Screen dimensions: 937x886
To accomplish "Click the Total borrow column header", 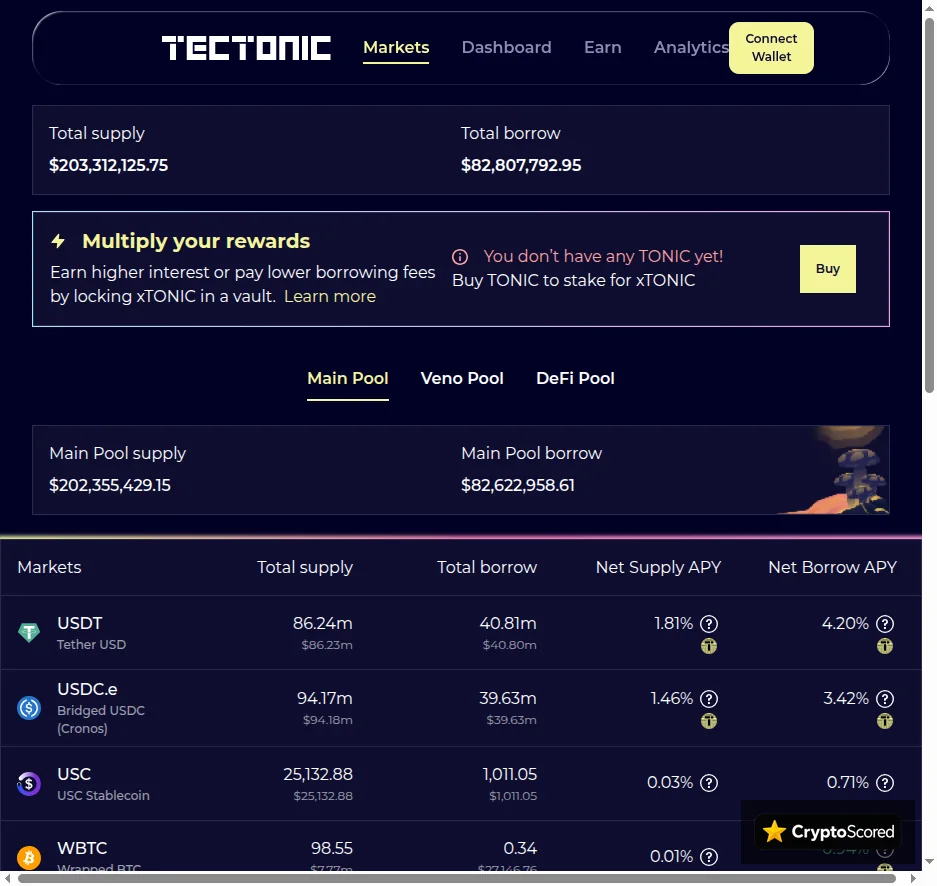I will pyautogui.click(x=487, y=567).
